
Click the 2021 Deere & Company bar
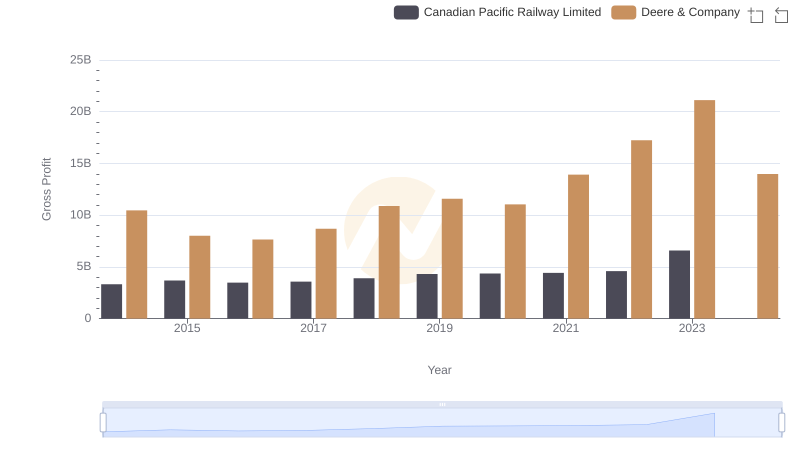[x=579, y=247]
